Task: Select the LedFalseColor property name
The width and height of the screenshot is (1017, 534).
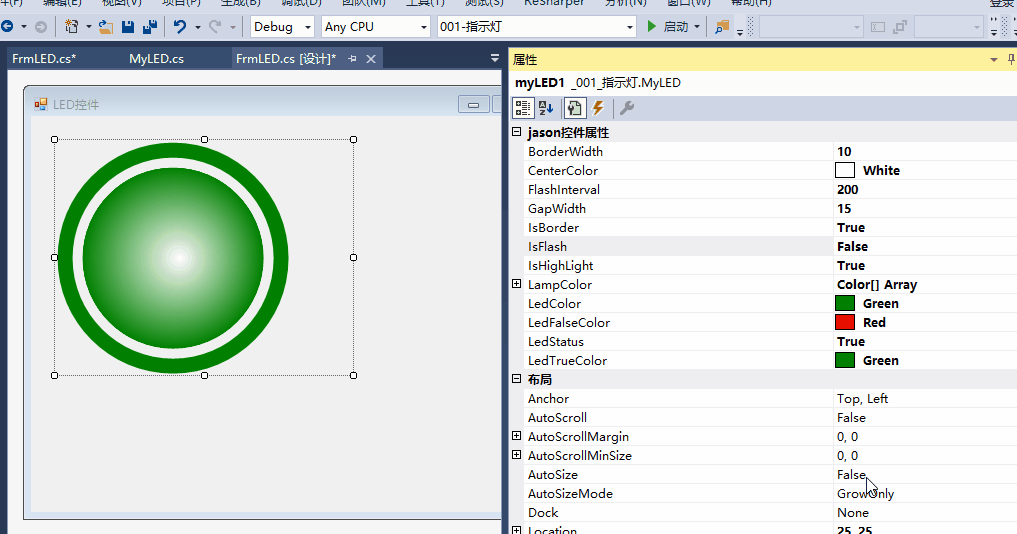Action: 569,322
